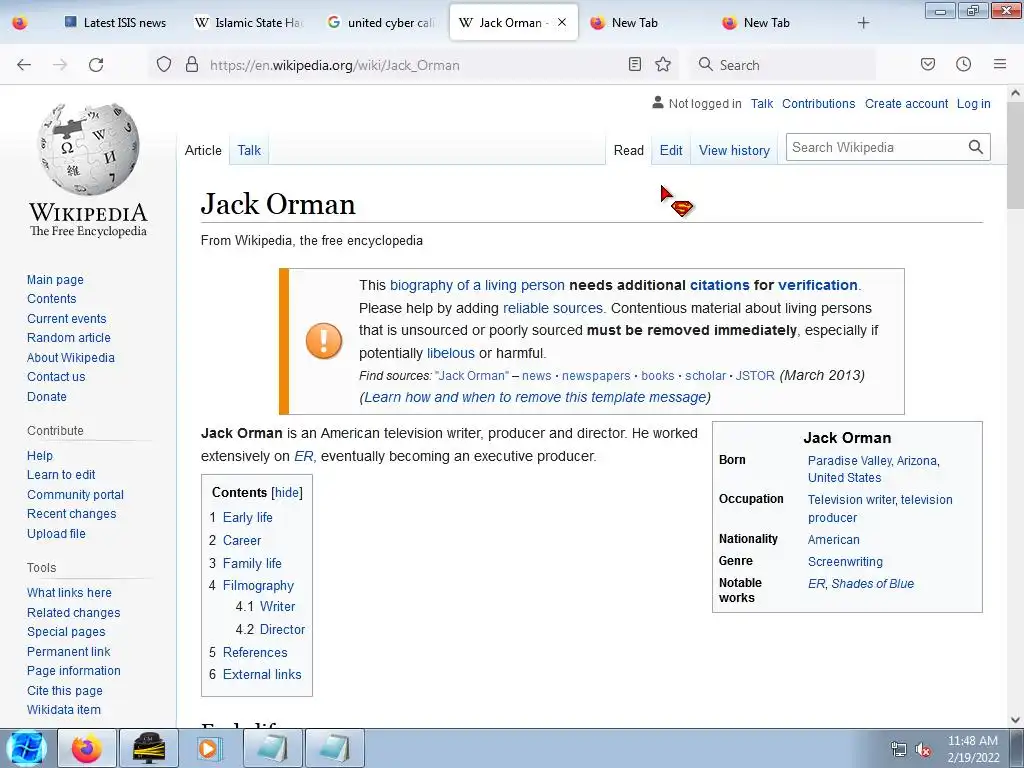Open Recent changes in sidebar
The image size is (1024, 768).
(x=71, y=514)
